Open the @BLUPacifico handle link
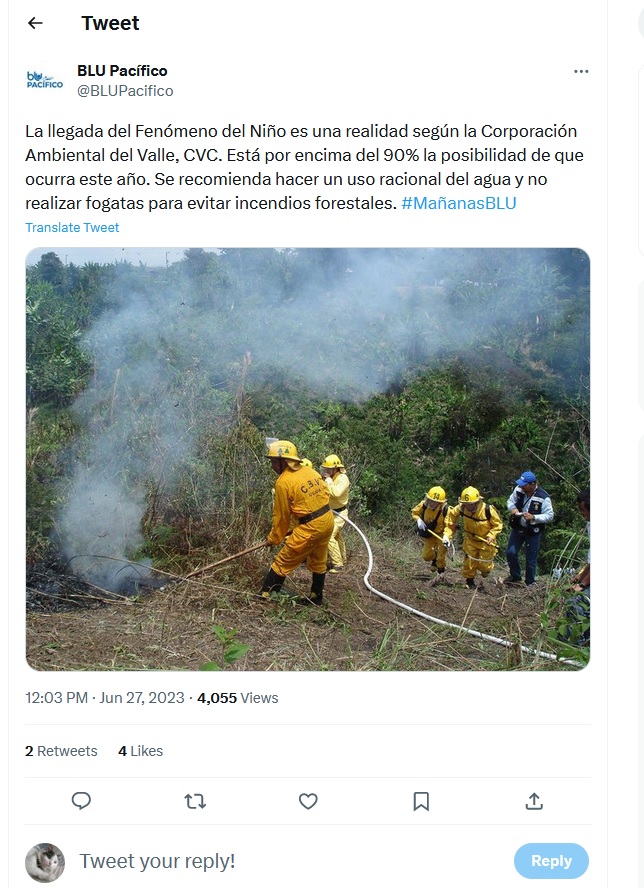 [125, 91]
